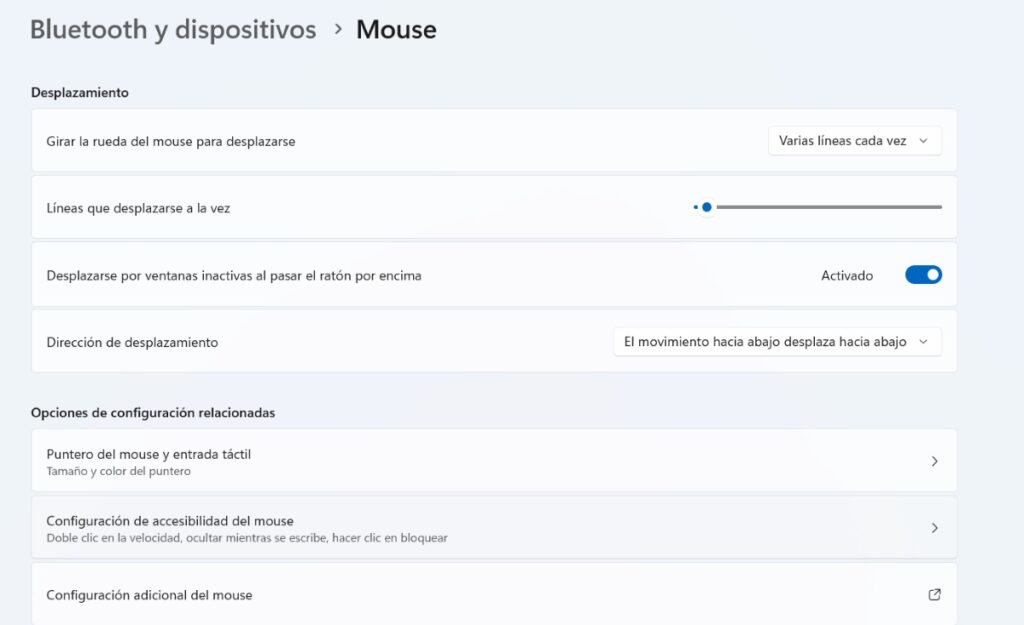Click the external link icon beside Configuración adicional del mouse
The height and width of the screenshot is (625, 1024).
click(934, 594)
